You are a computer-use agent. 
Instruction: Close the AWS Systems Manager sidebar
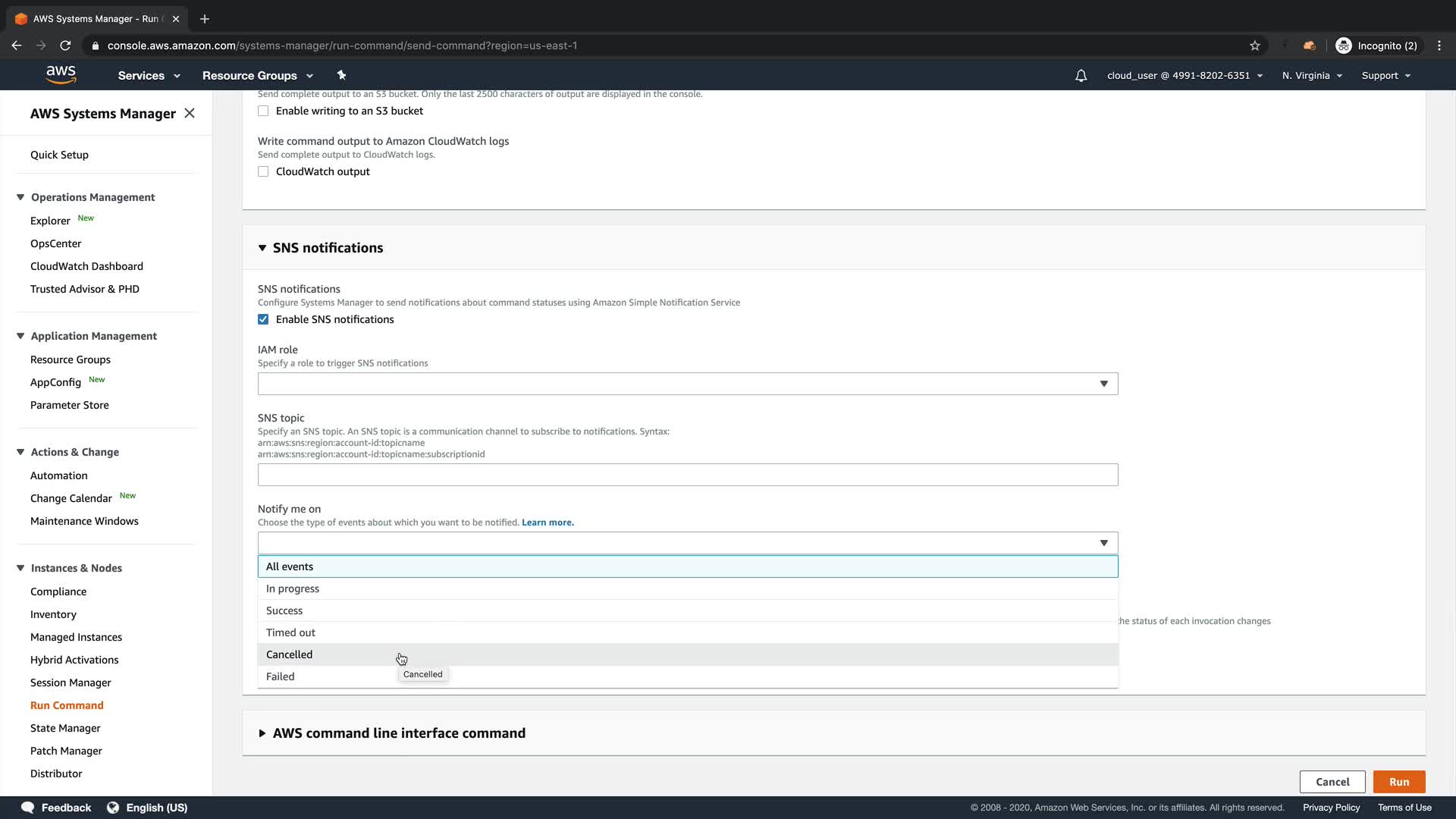[190, 113]
